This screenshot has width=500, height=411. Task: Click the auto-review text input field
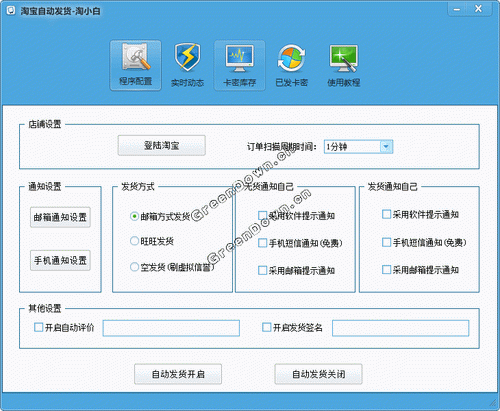[x=171, y=328]
